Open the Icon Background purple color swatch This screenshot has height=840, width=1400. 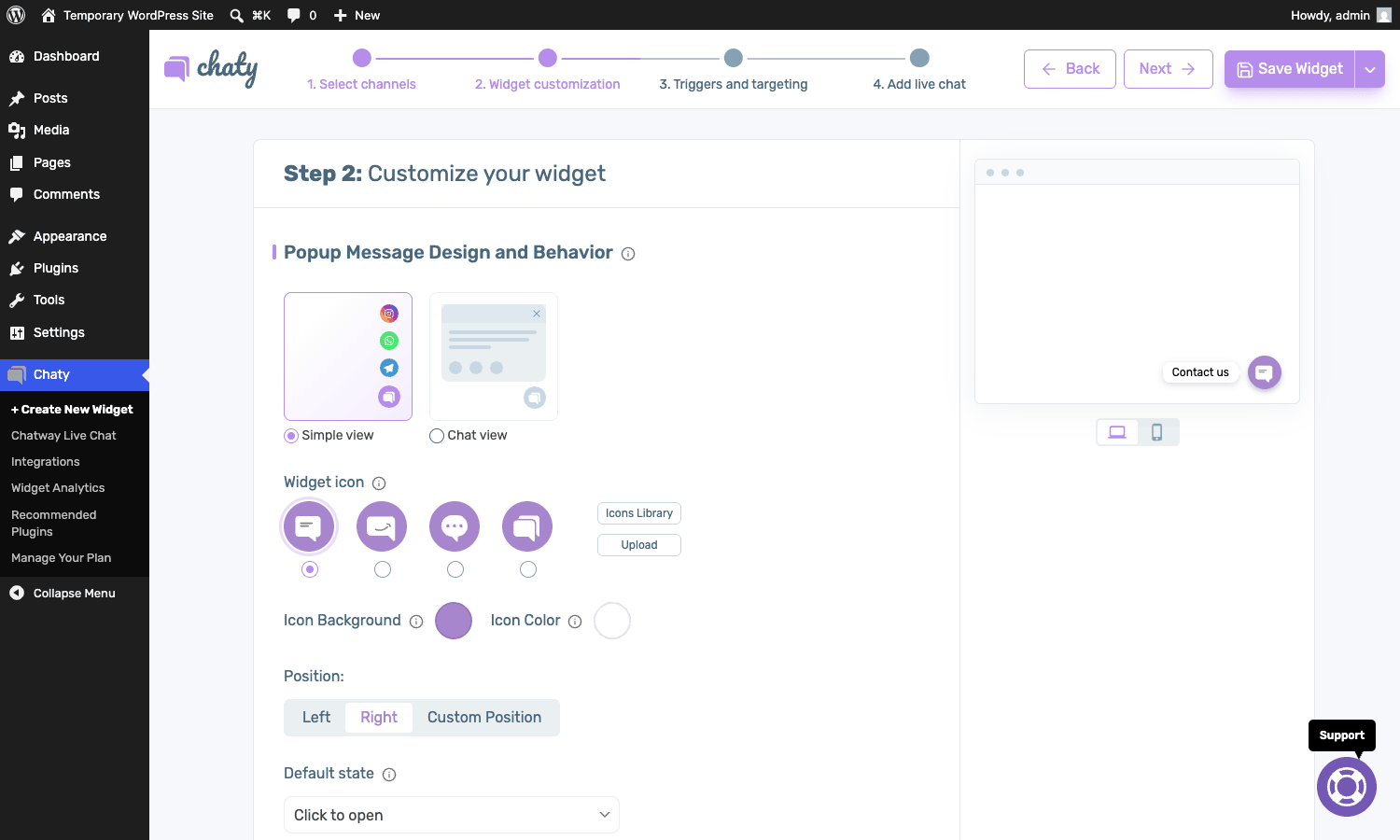[x=454, y=621]
